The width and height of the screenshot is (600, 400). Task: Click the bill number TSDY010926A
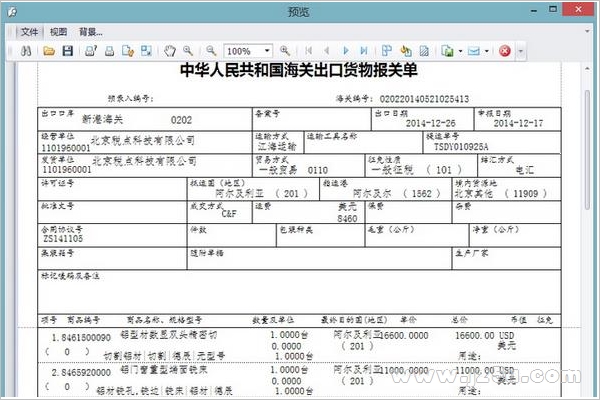point(461,147)
